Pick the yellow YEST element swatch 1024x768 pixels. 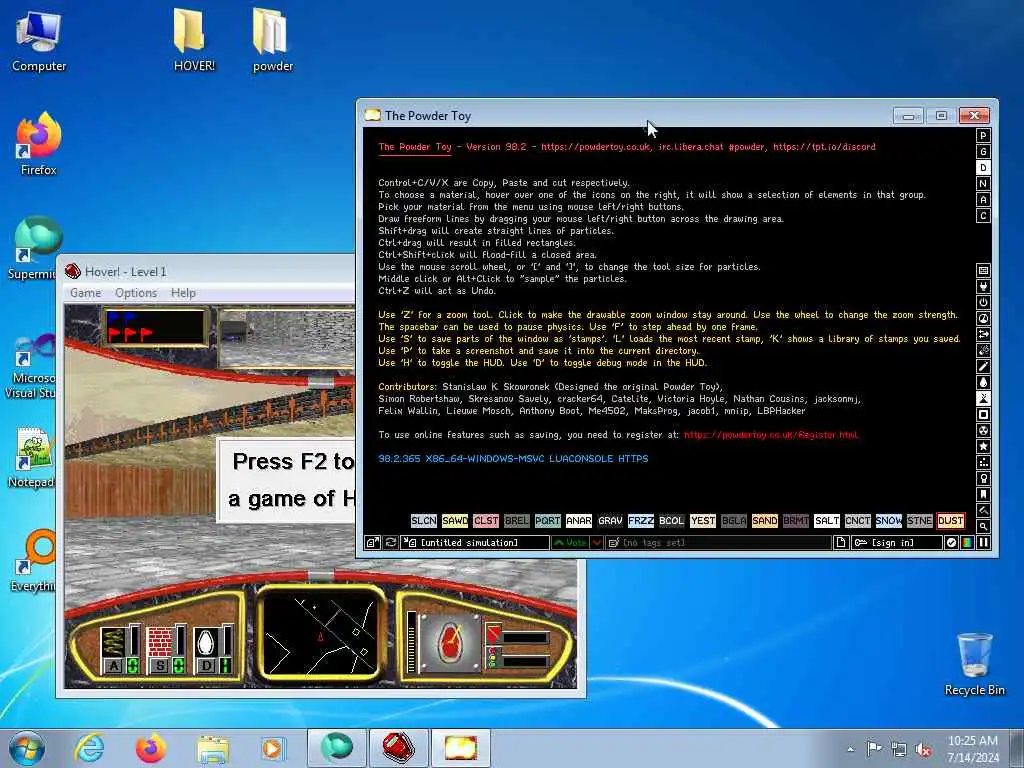tap(703, 520)
